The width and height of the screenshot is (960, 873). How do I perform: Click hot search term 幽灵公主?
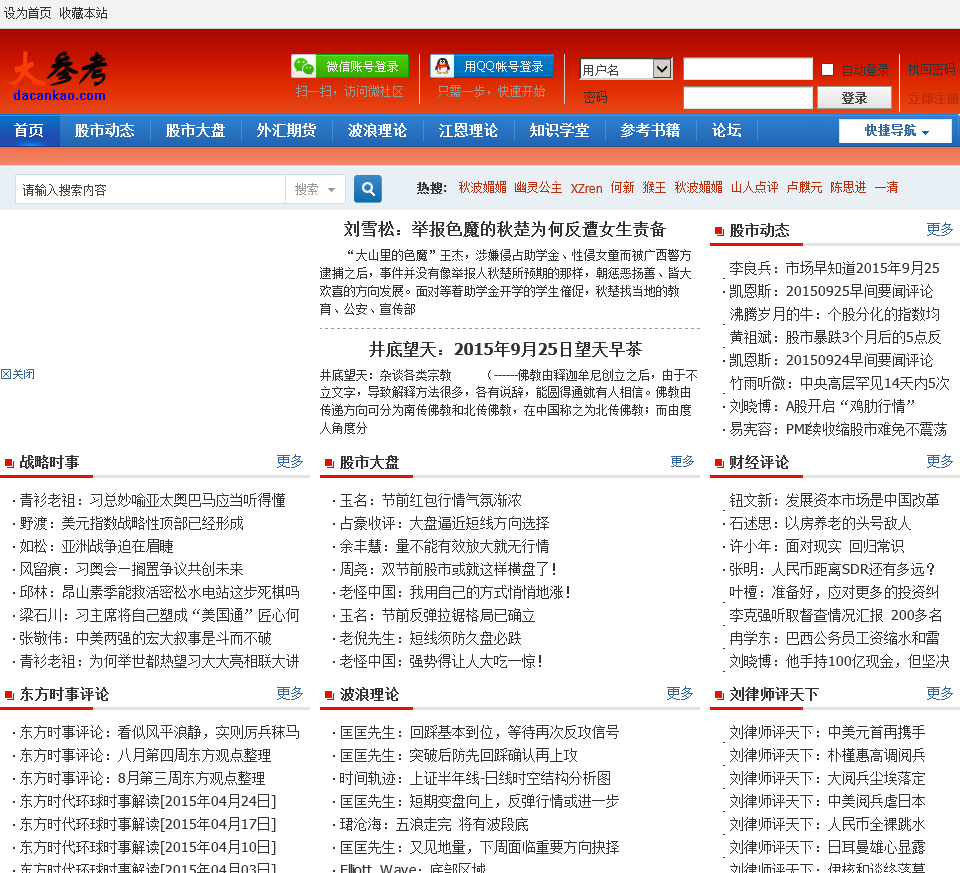(538, 187)
